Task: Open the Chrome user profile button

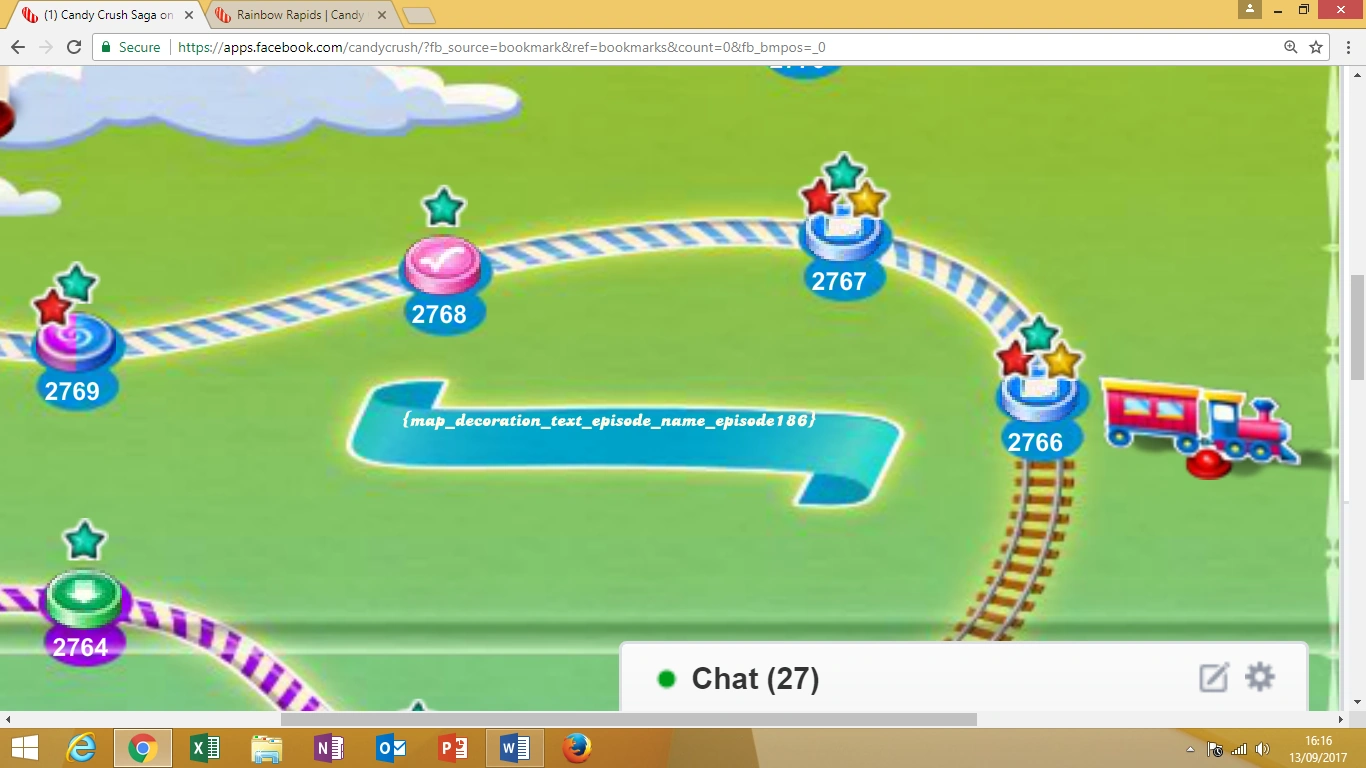Action: point(1249,9)
